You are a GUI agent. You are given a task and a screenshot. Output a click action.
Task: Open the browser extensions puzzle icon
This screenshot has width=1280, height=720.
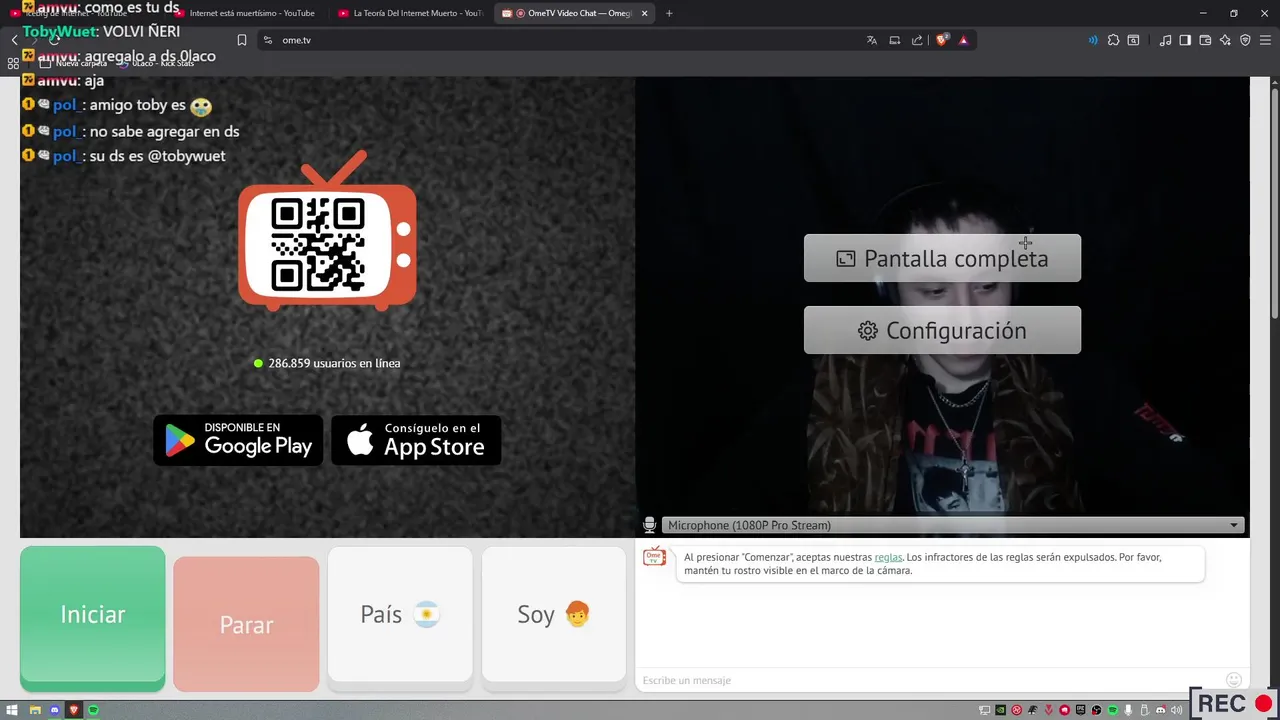(x=1113, y=40)
